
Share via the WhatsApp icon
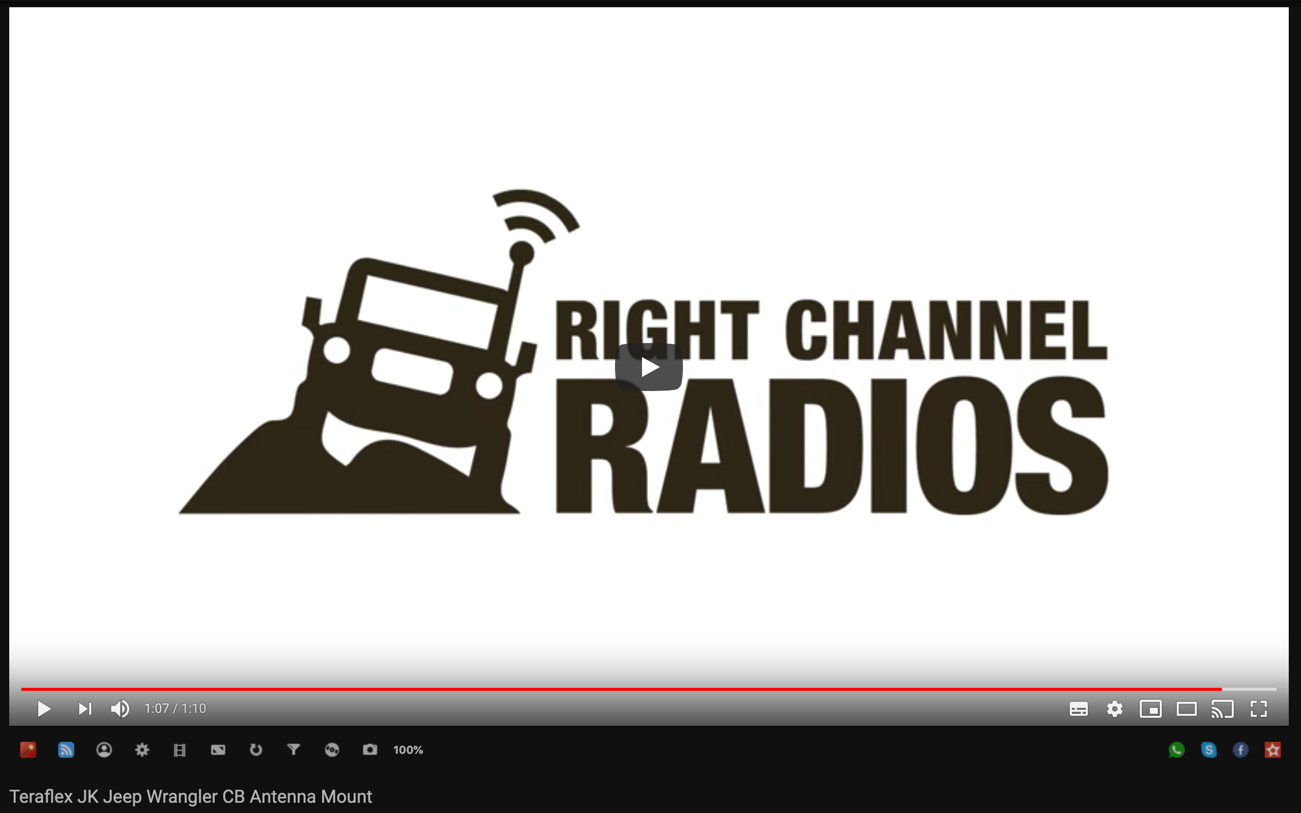1177,750
